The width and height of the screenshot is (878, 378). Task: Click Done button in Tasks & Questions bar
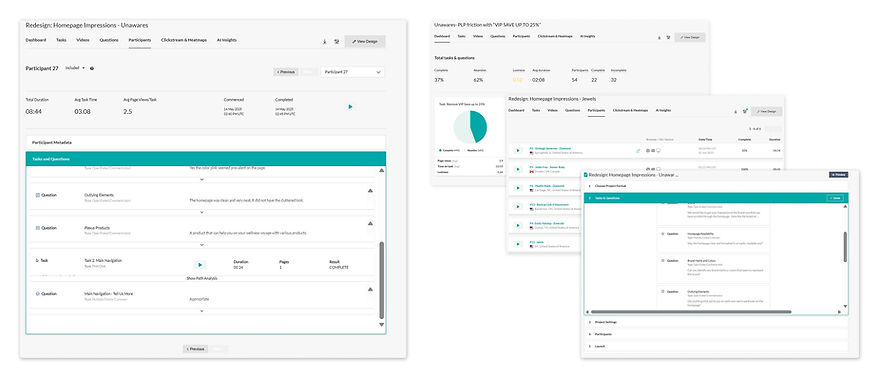pos(835,198)
